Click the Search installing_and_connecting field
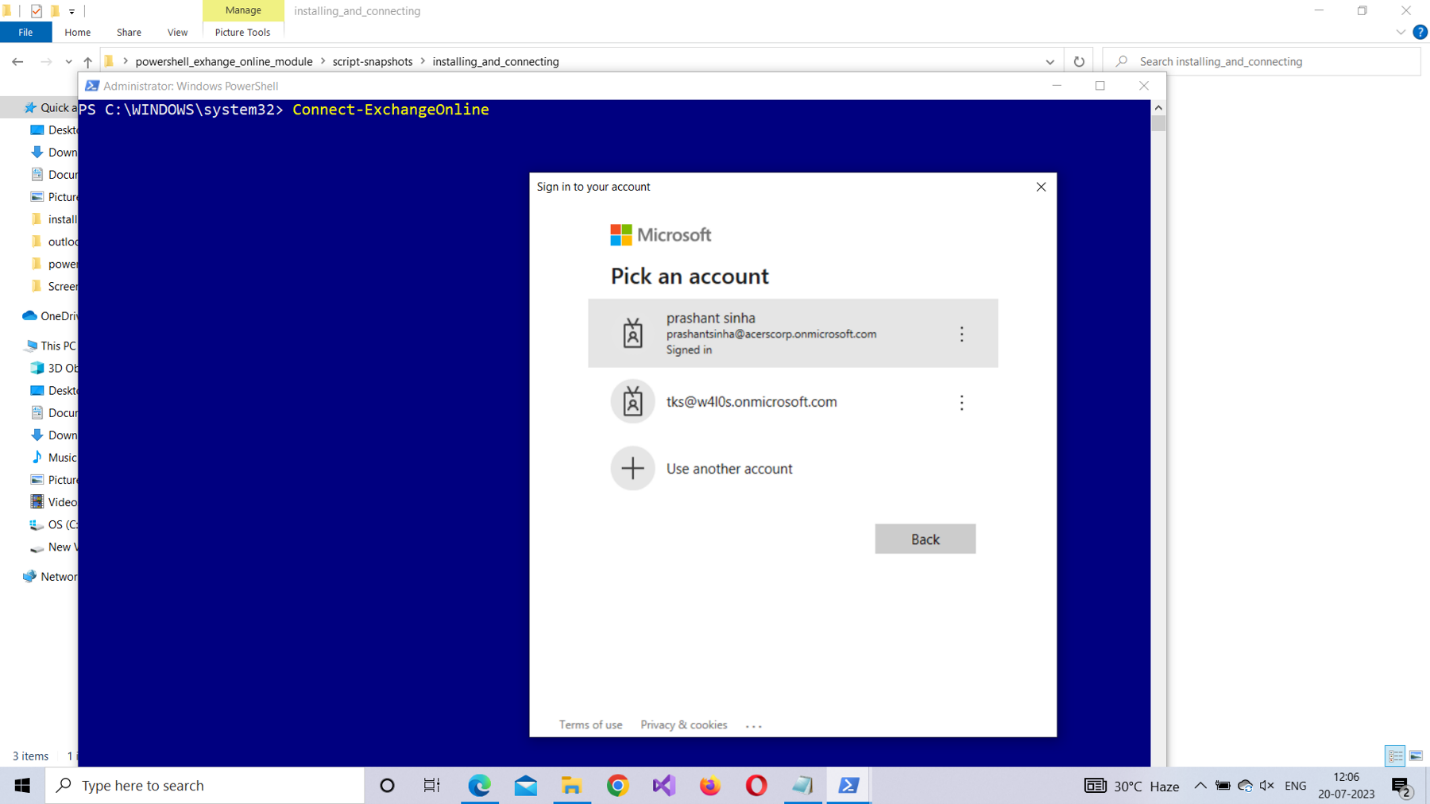The image size is (1430, 804). (1261, 61)
